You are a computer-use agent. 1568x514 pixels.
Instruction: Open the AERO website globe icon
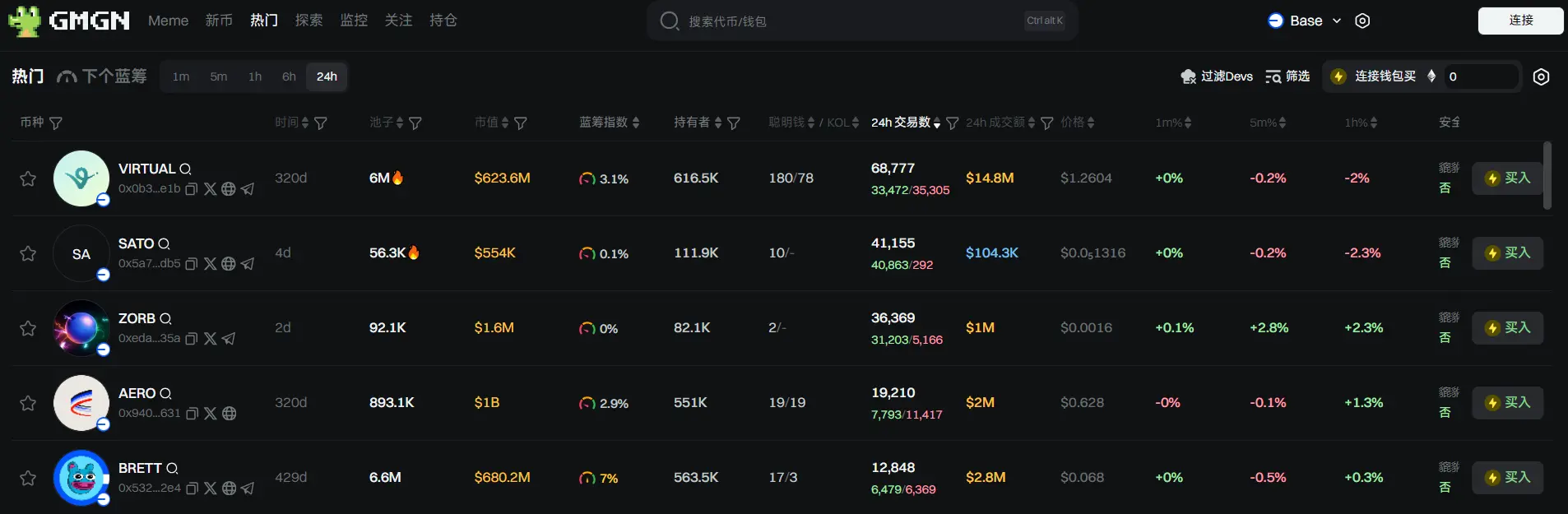point(230,414)
